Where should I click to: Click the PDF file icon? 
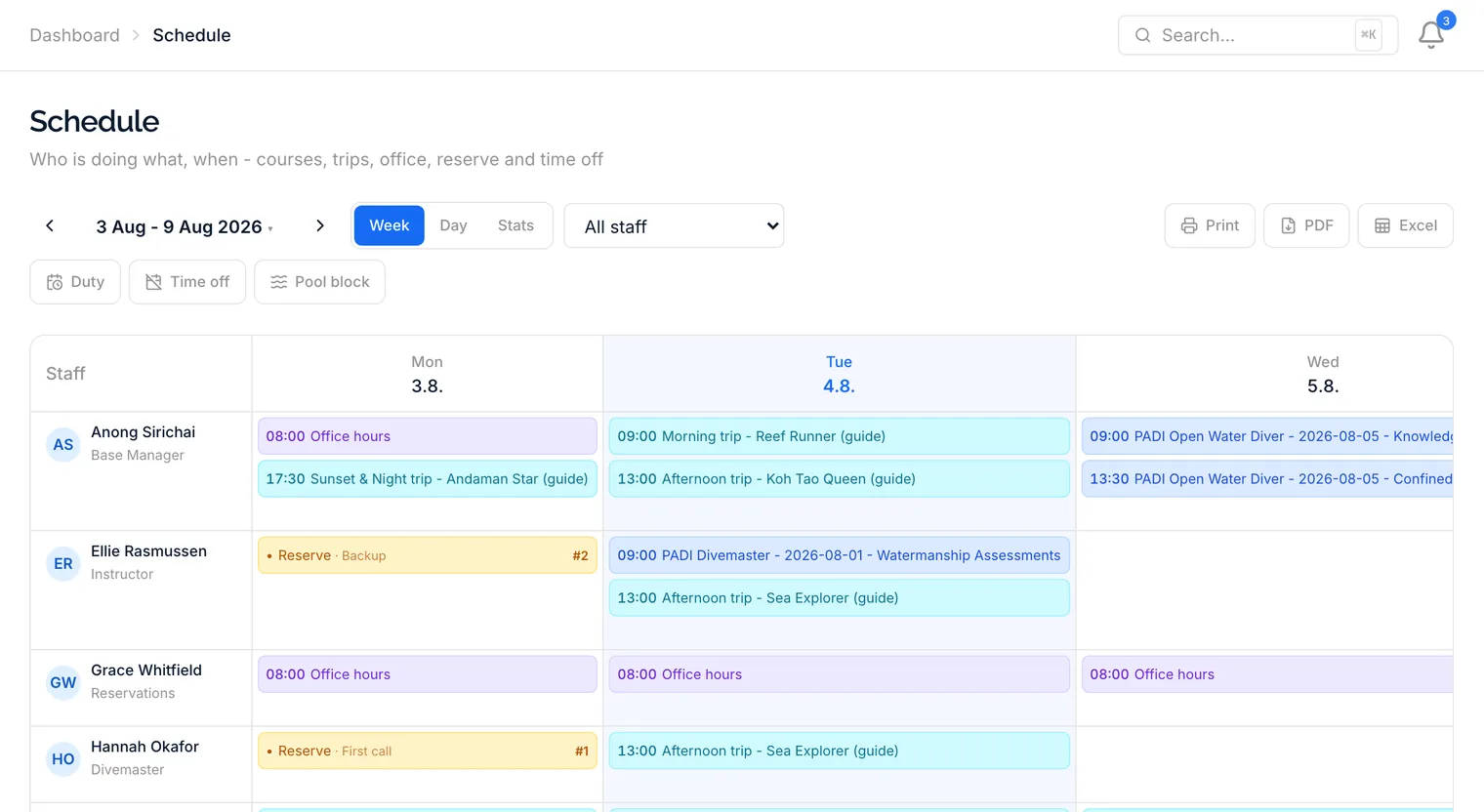tap(1289, 225)
